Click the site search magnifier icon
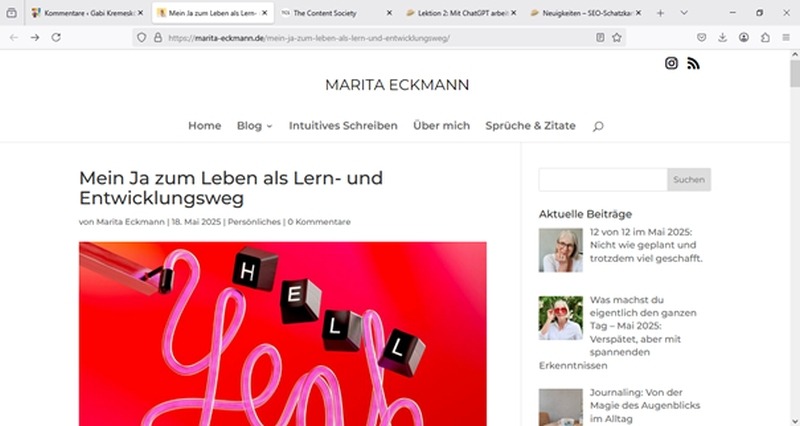This screenshot has width=800, height=426. 598,126
